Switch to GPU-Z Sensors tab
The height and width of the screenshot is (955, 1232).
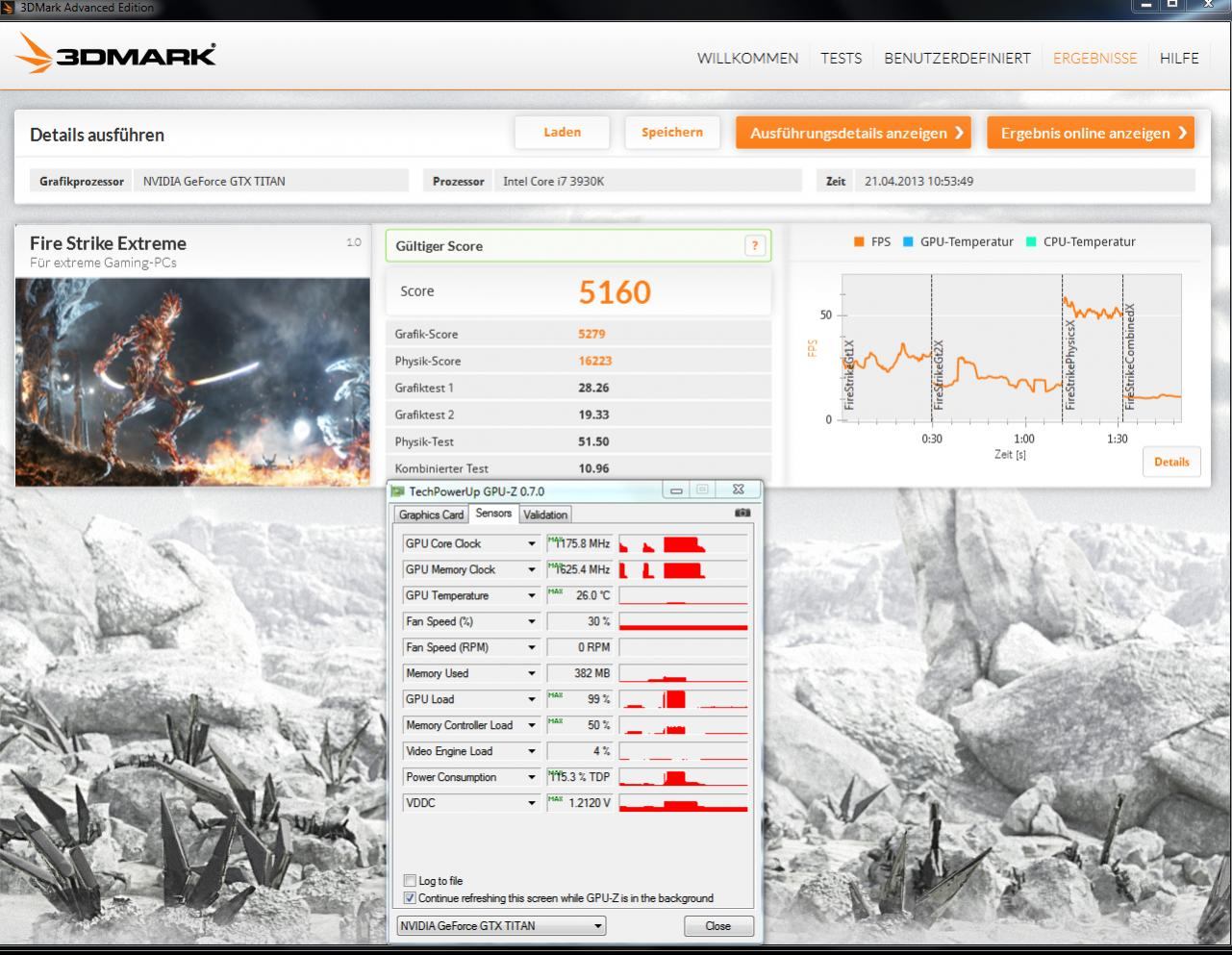[493, 514]
